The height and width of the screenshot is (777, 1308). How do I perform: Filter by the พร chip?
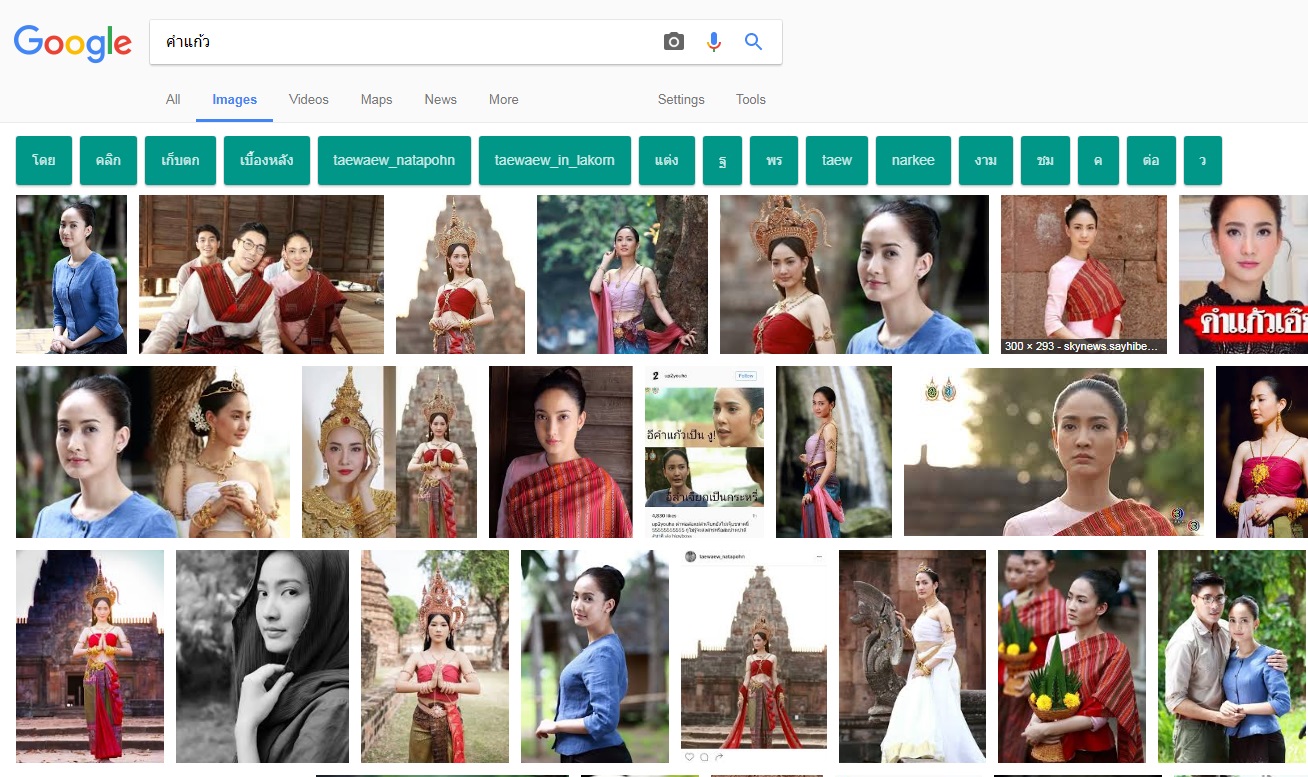pyautogui.click(x=774, y=160)
